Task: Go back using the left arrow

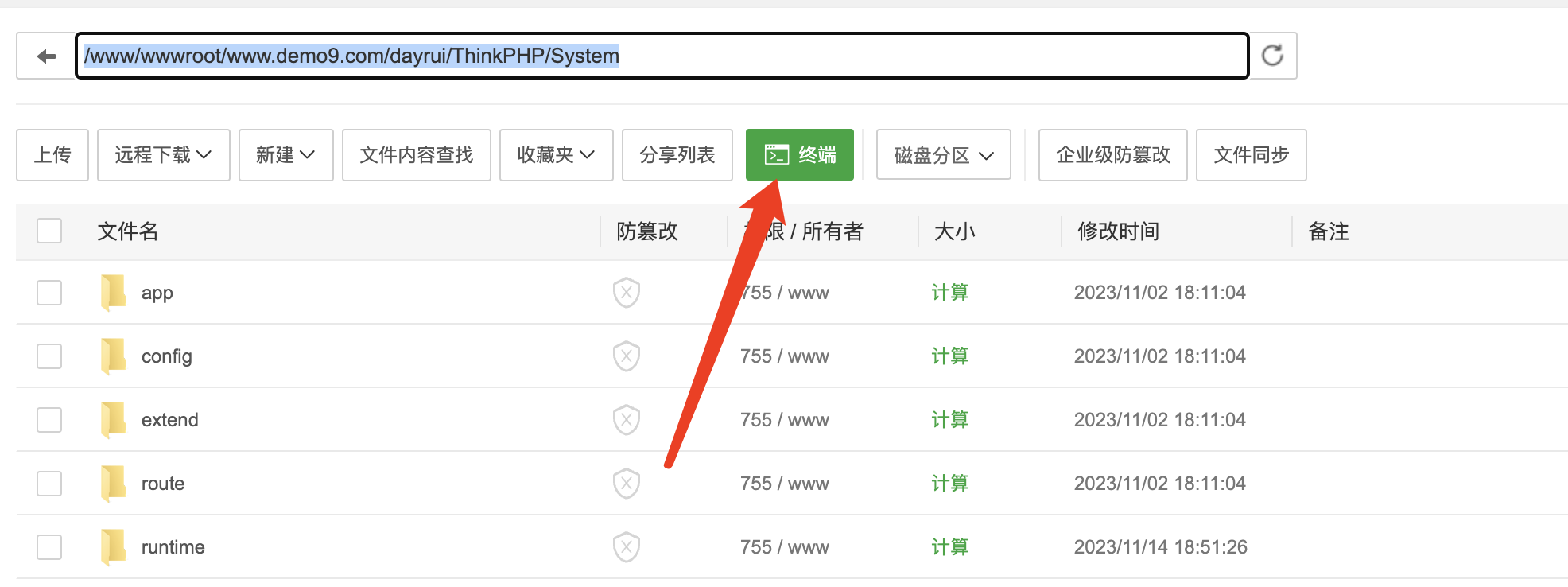Action: (46, 56)
